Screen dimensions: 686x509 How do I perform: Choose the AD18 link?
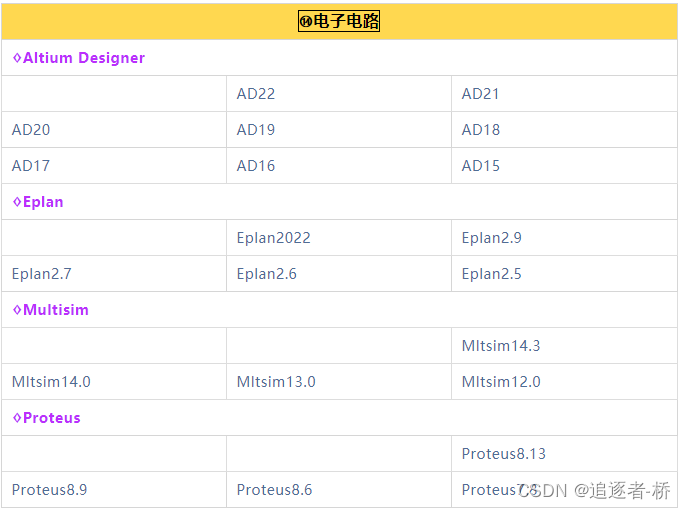click(x=480, y=130)
